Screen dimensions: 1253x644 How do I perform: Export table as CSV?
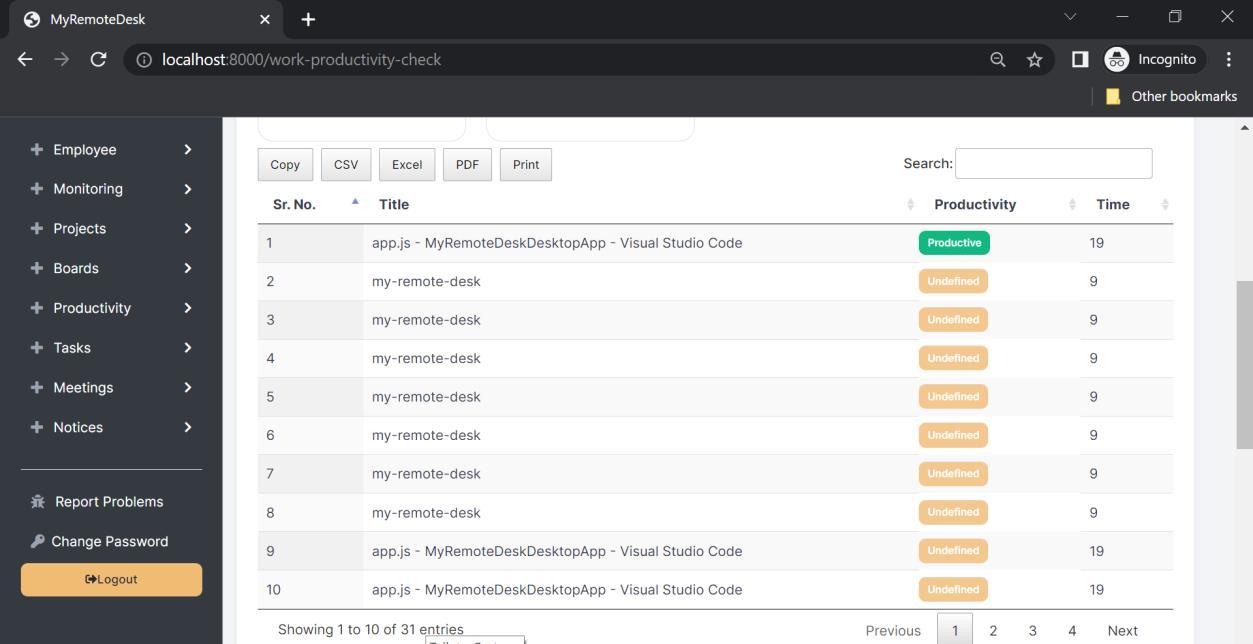(x=346, y=165)
